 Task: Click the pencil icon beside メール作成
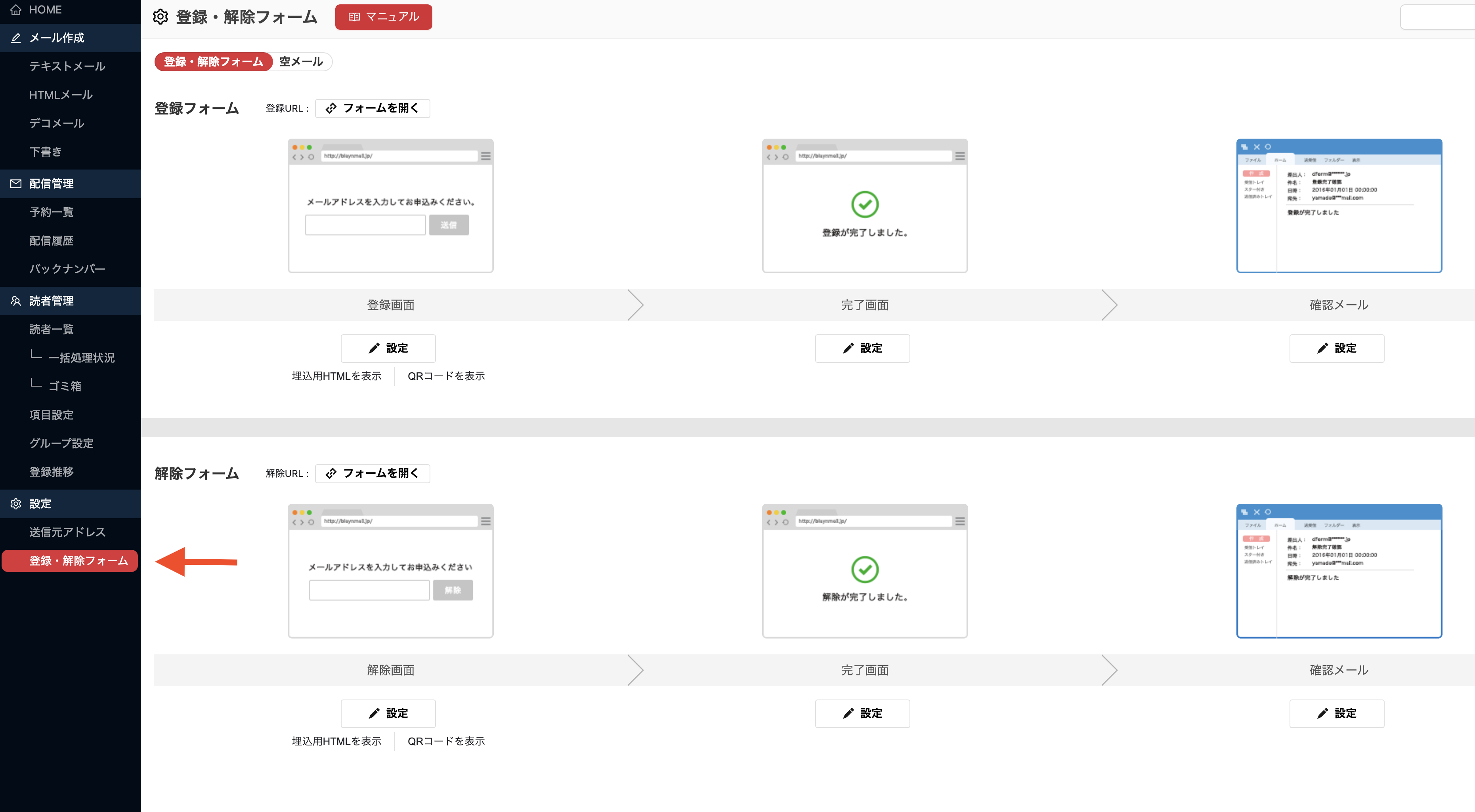(15, 38)
